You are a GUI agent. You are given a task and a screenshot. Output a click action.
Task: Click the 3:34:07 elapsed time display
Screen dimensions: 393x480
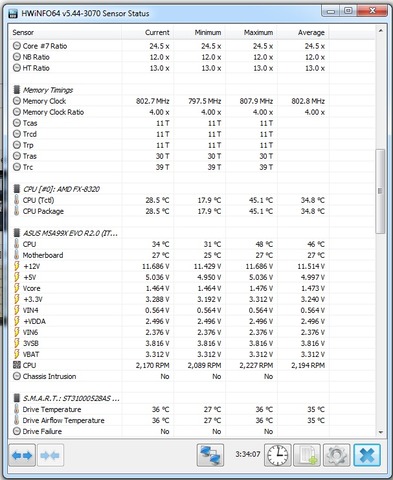247,454
